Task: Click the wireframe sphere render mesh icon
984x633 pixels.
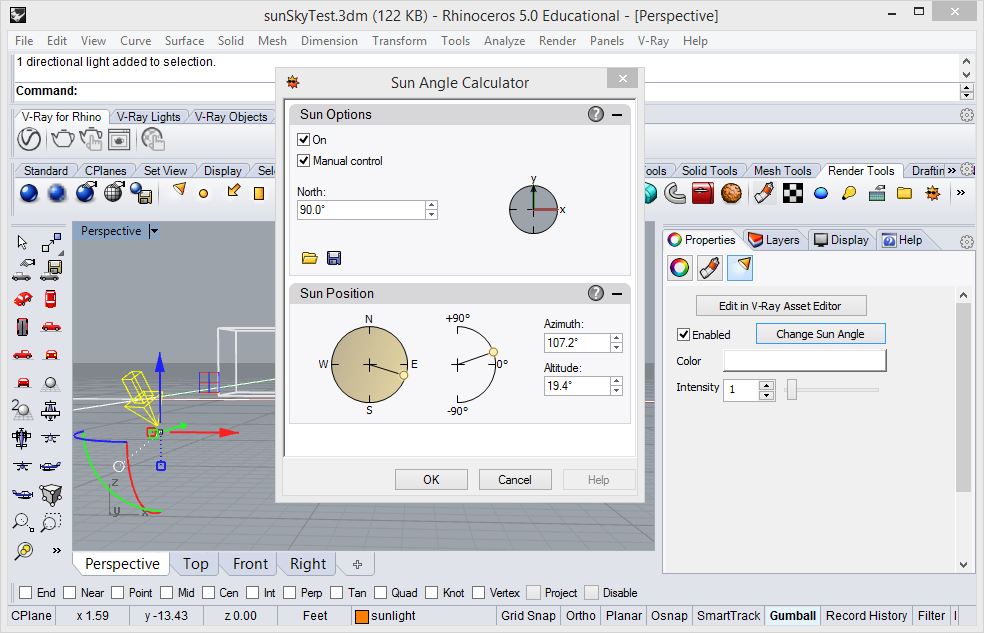Action: 114,193
